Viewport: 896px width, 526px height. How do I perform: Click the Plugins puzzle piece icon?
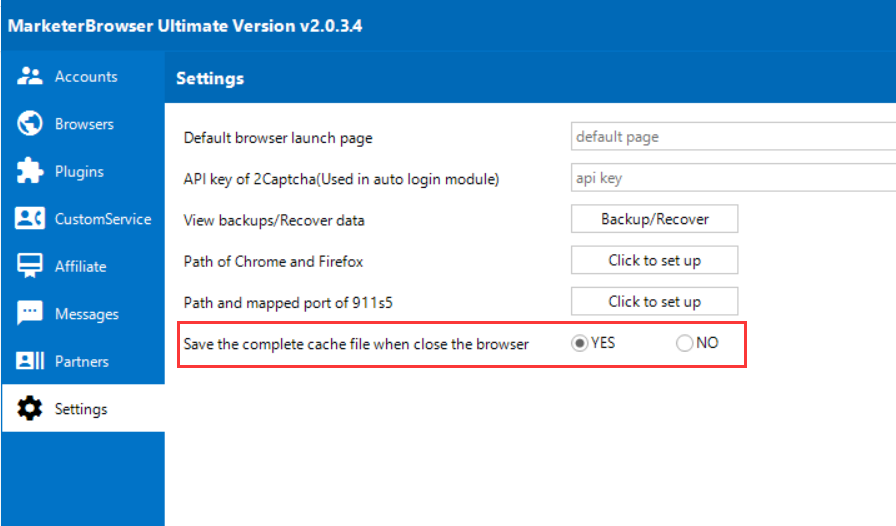(x=30, y=172)
